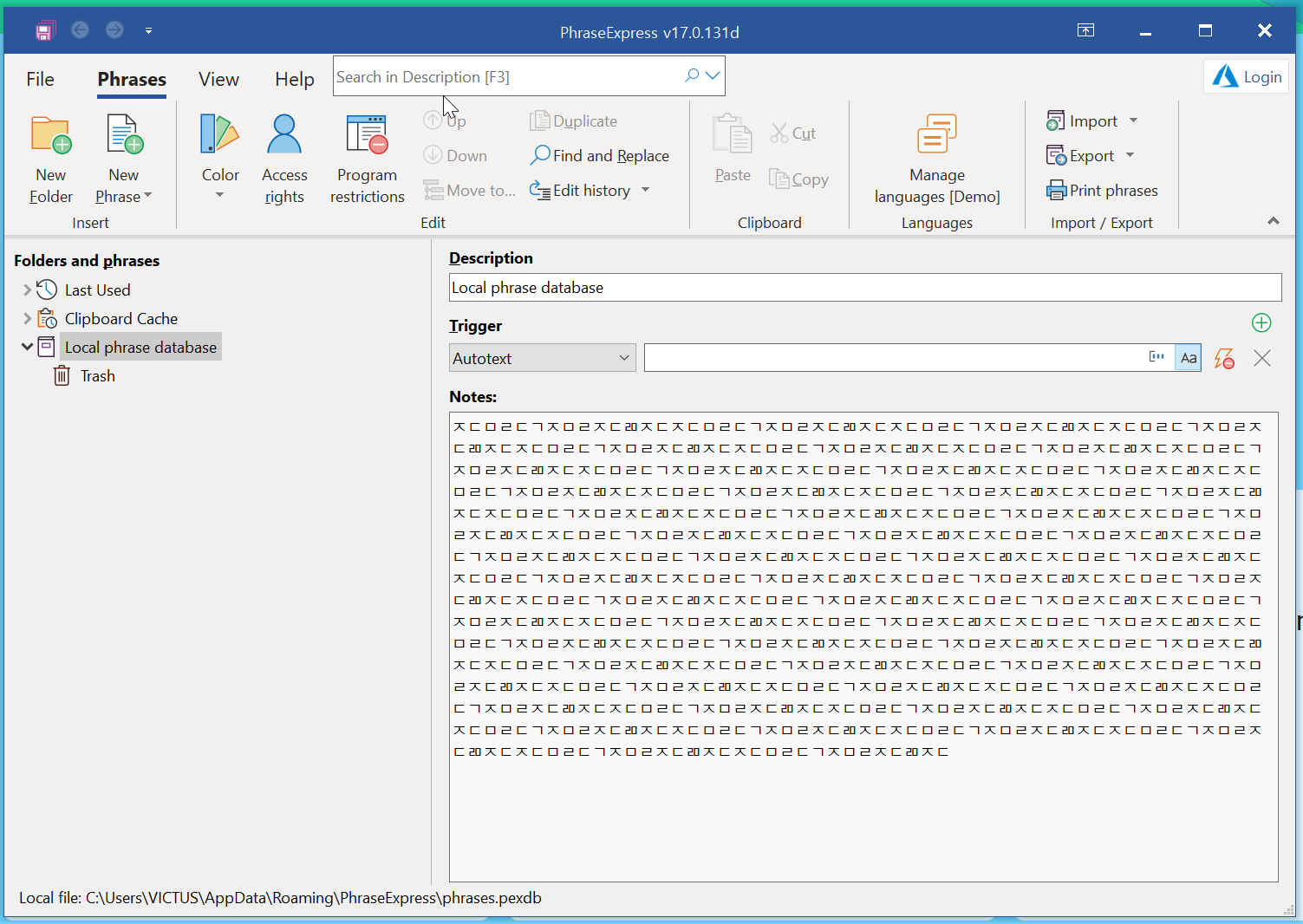Click the Login button
This screenshot has height=924, width=1303.
coord(1247,76)
